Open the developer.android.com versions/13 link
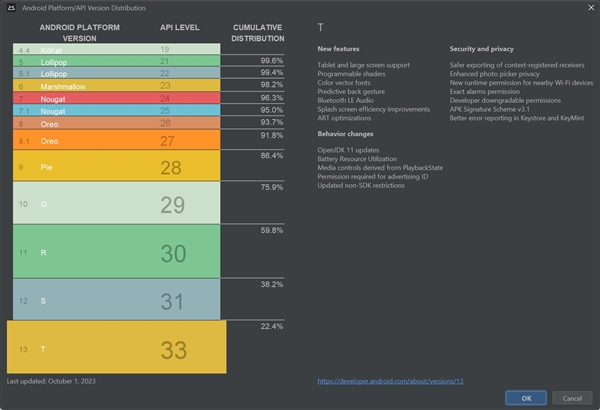The image size is (600, 410). coord(390,381)
